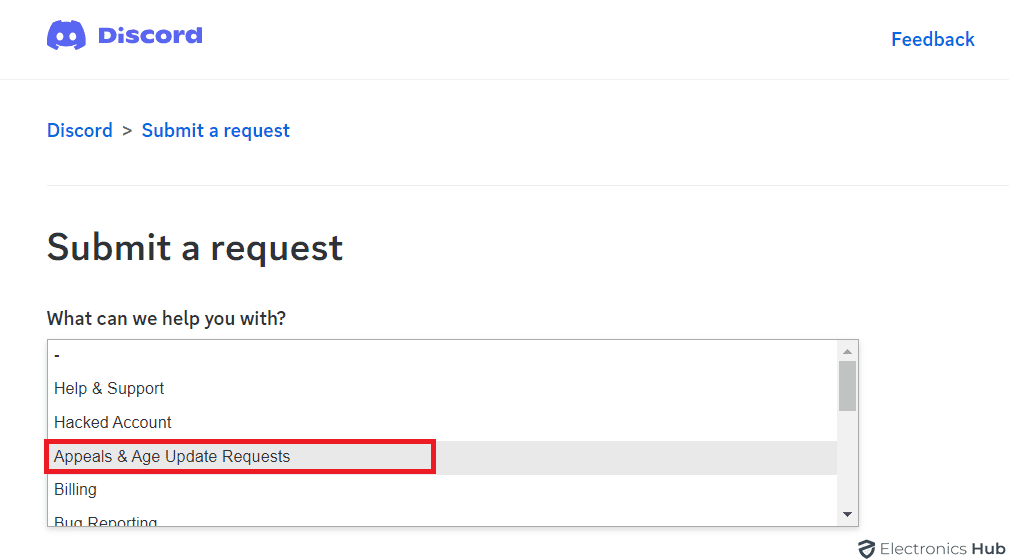This screenshot has width=1009, height=560.
Task: Click the 'What can we help you with?' label
Action: [x=166, y=318]
